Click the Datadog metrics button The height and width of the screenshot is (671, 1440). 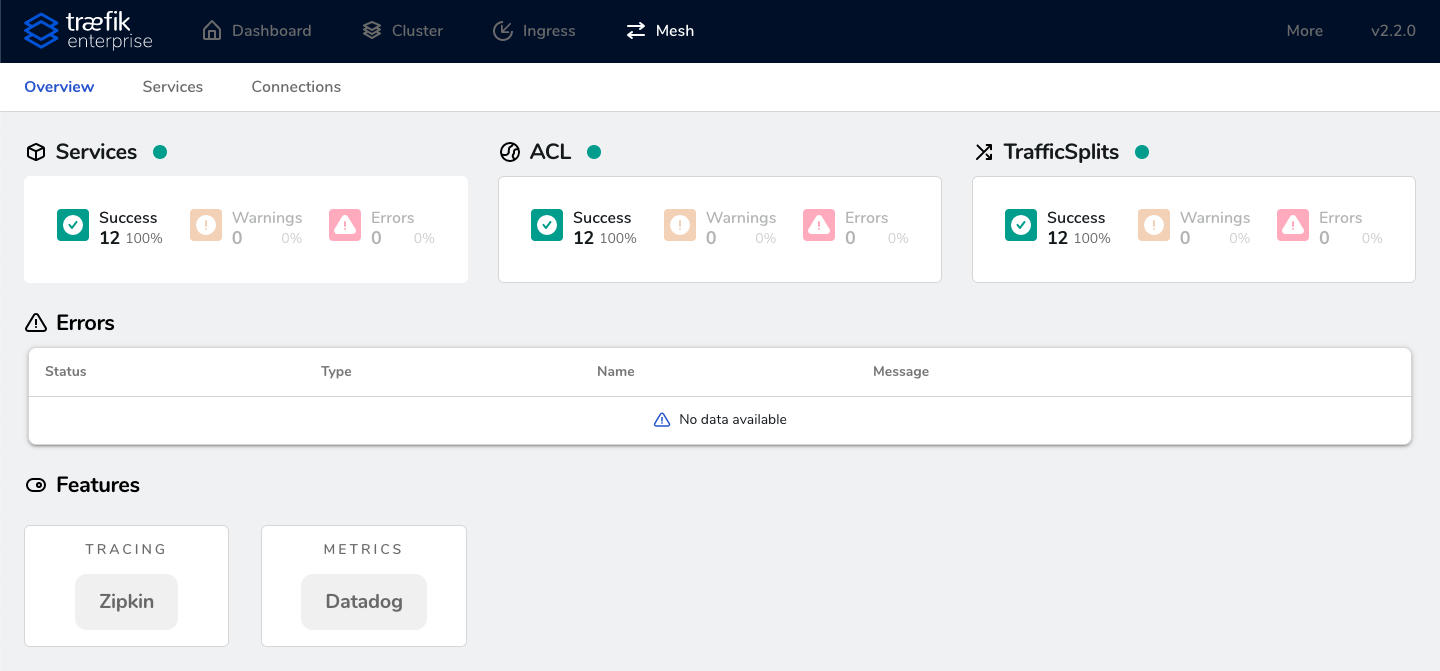pyautogui.click(x=363, y=601)
